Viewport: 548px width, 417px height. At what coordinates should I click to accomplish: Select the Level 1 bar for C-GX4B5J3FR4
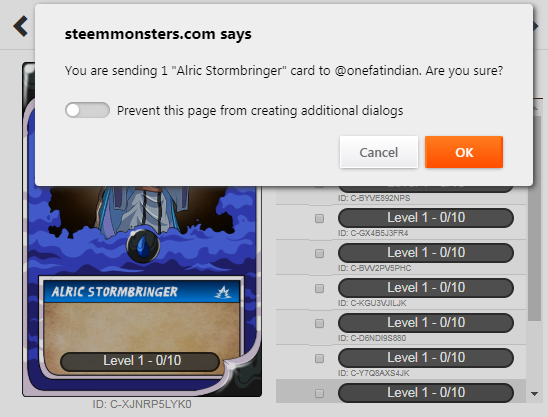click(x=426, y=218)
